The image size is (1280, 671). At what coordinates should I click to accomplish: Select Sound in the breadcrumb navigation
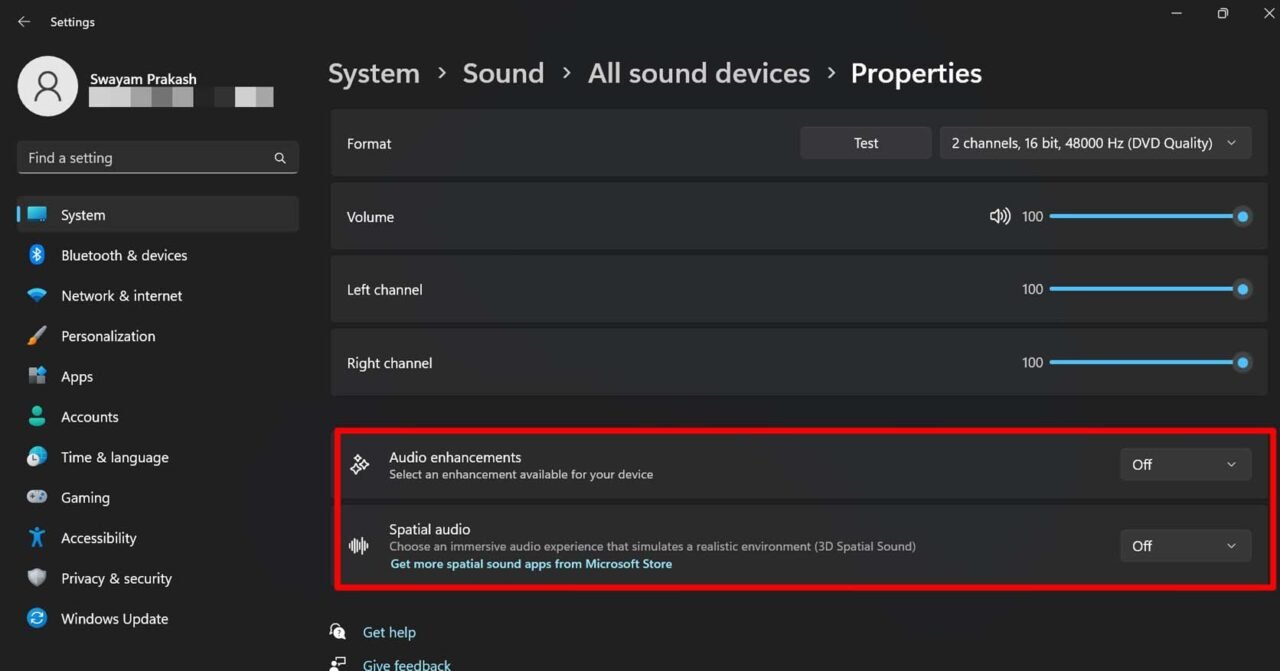tap(503, 72)
